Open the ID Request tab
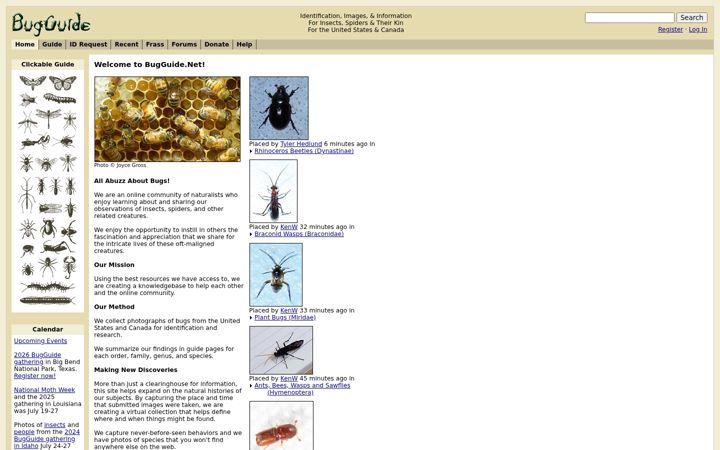 pyautogui.click(x=88, y=45)
